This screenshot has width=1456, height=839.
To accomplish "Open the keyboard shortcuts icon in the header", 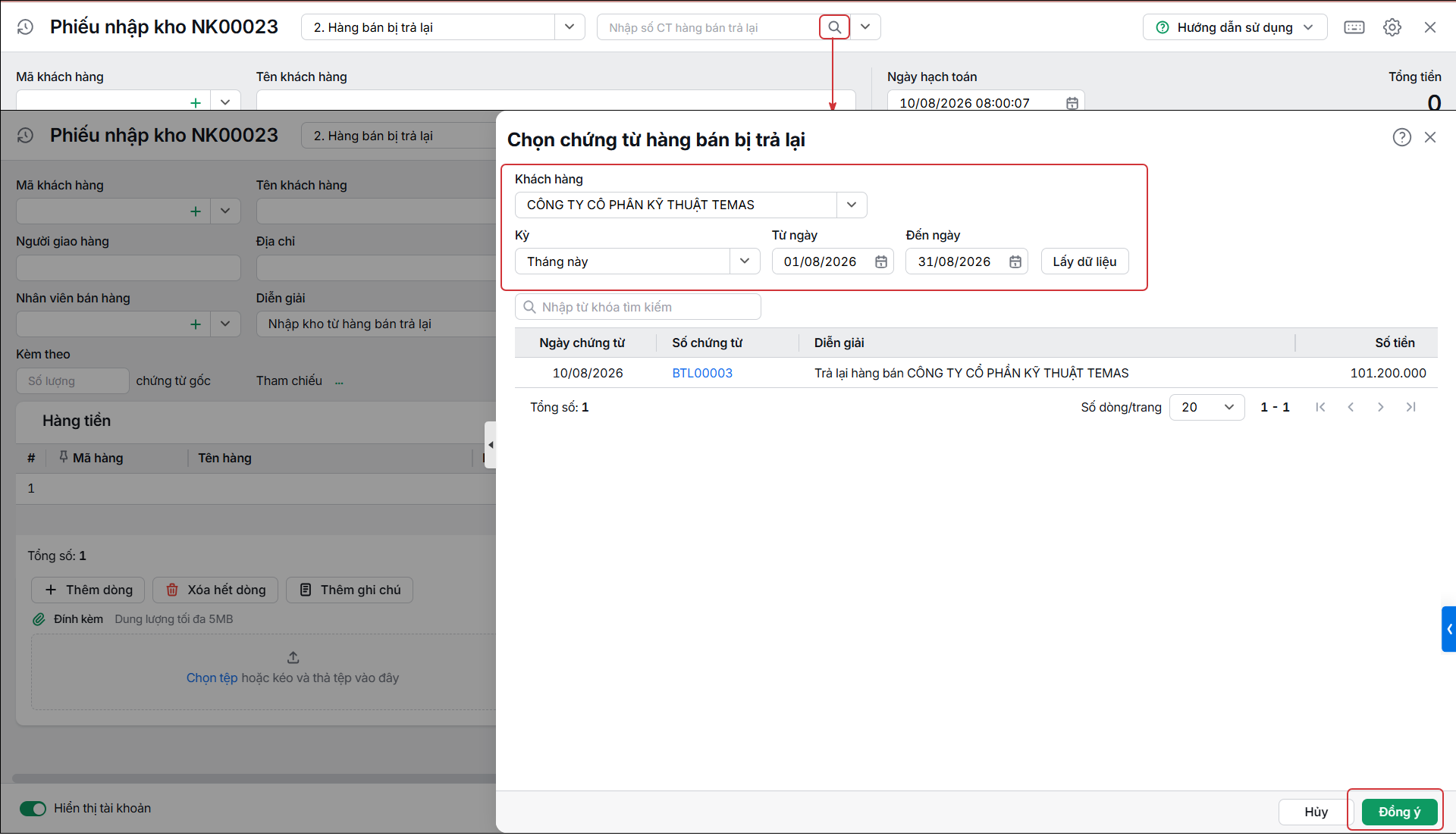I will click(1354, 27).
